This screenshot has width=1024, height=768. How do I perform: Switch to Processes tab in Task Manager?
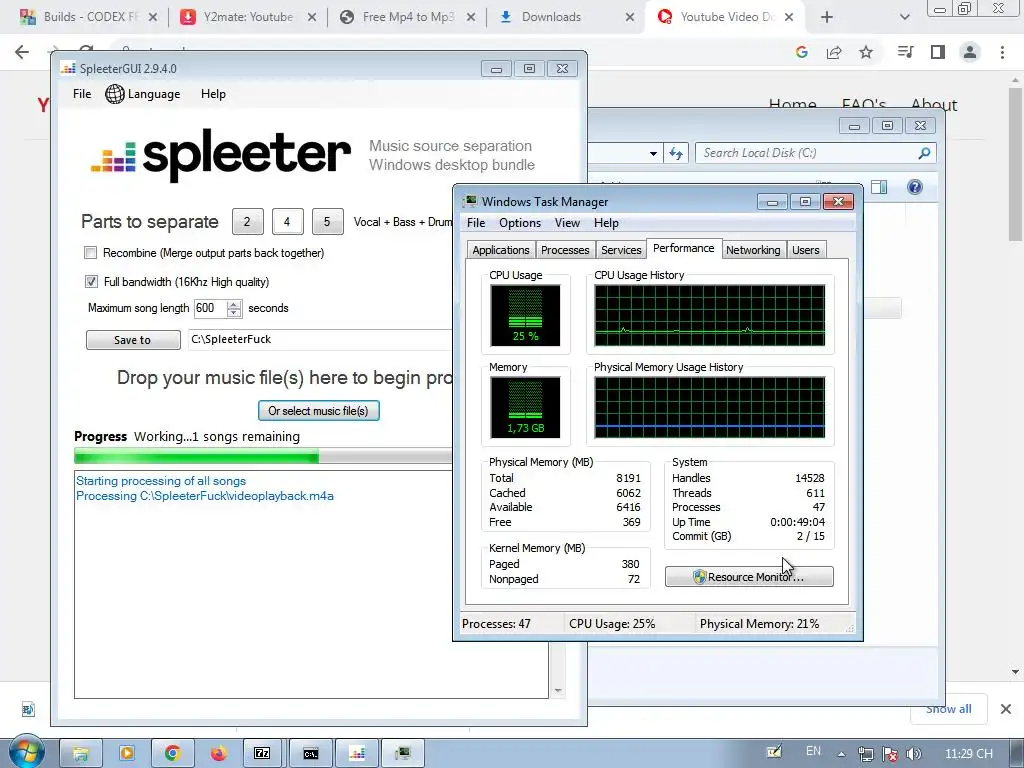tap(565, 250)
